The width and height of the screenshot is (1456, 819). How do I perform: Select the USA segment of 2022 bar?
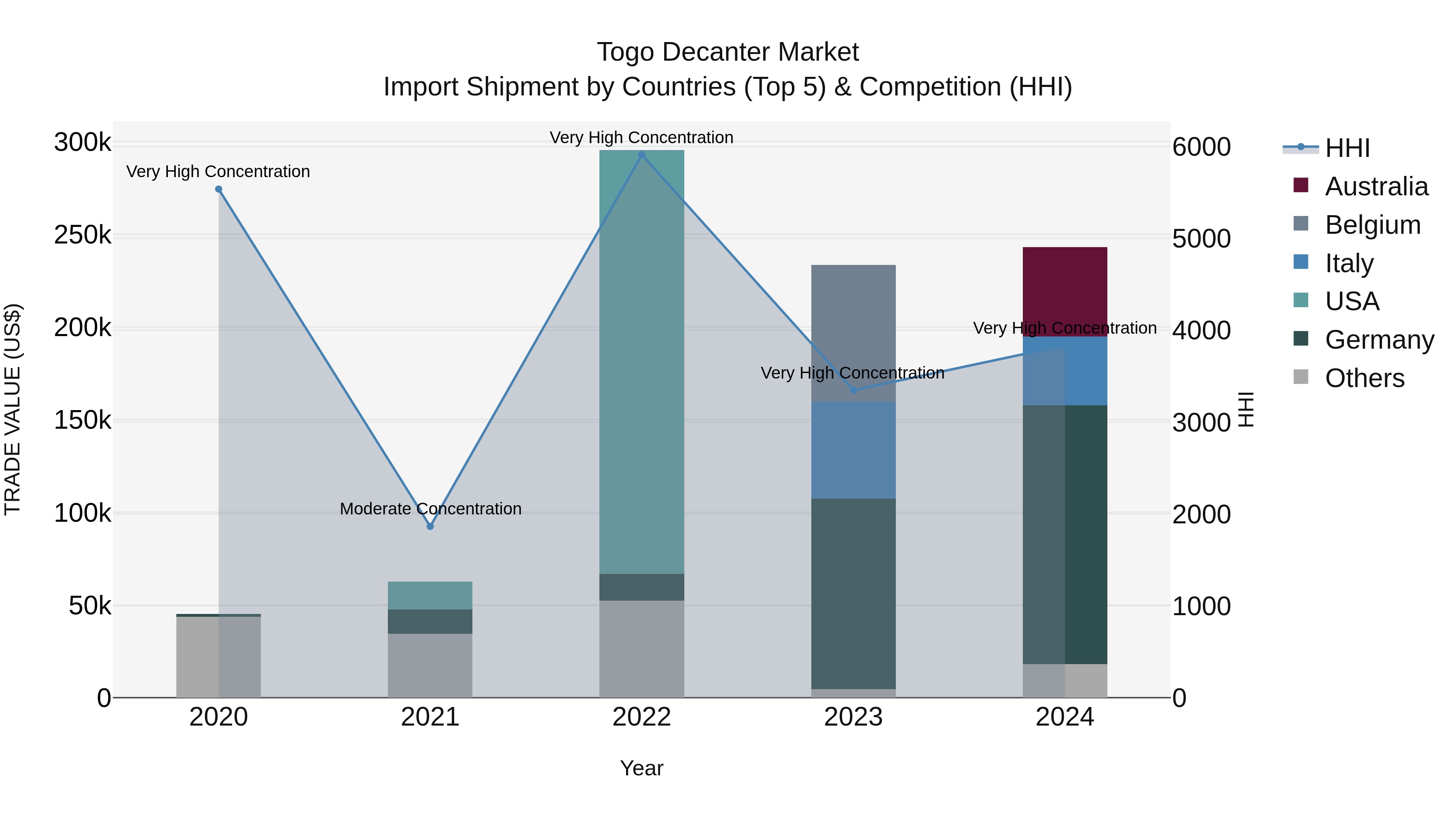coord(641,362)
